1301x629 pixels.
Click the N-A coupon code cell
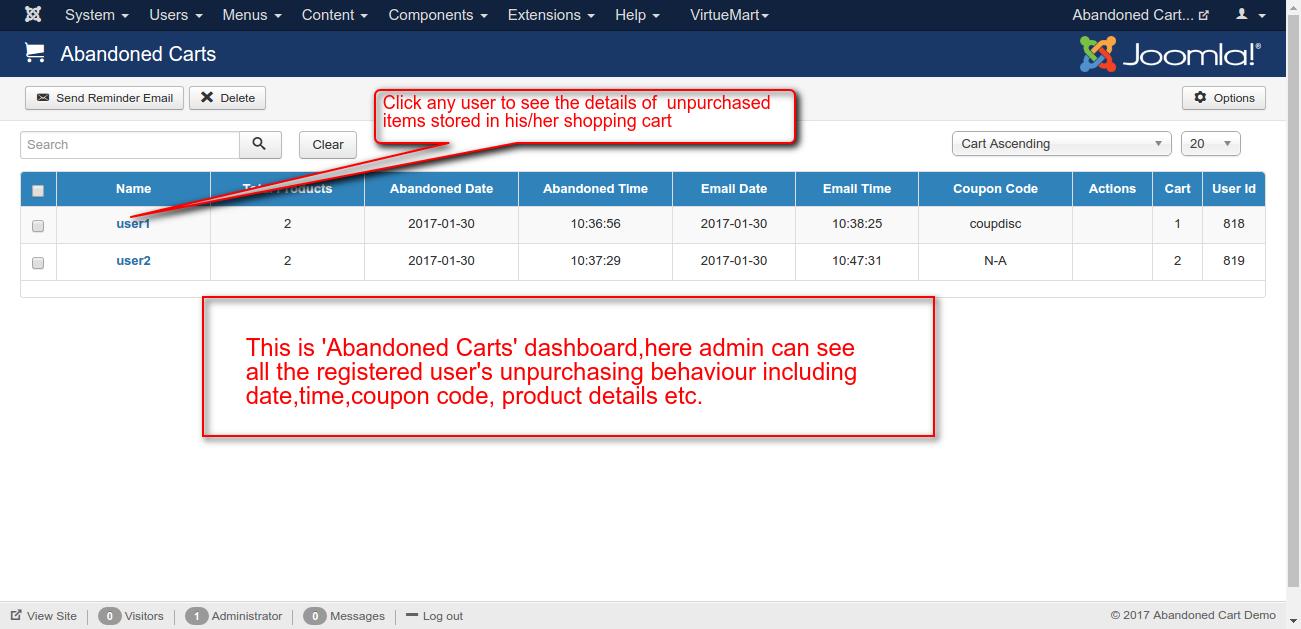tap(995, 261)
